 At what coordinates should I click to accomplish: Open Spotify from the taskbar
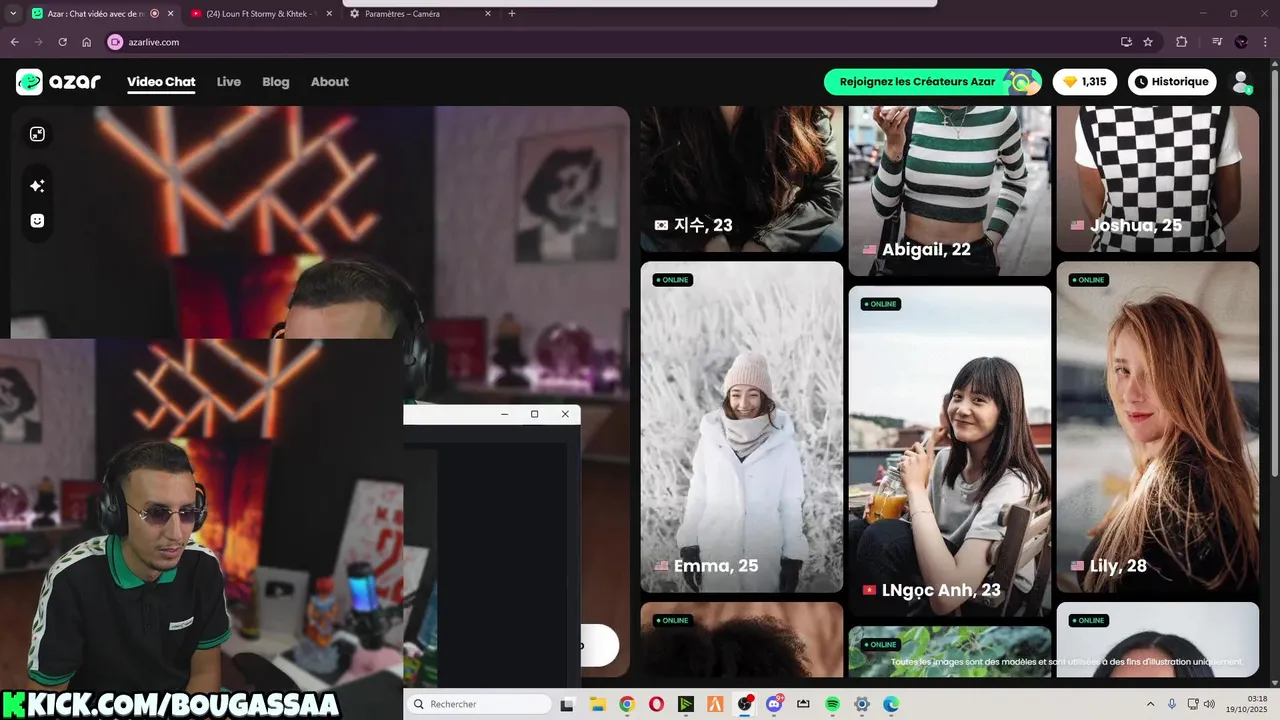[x=832, y=704]
